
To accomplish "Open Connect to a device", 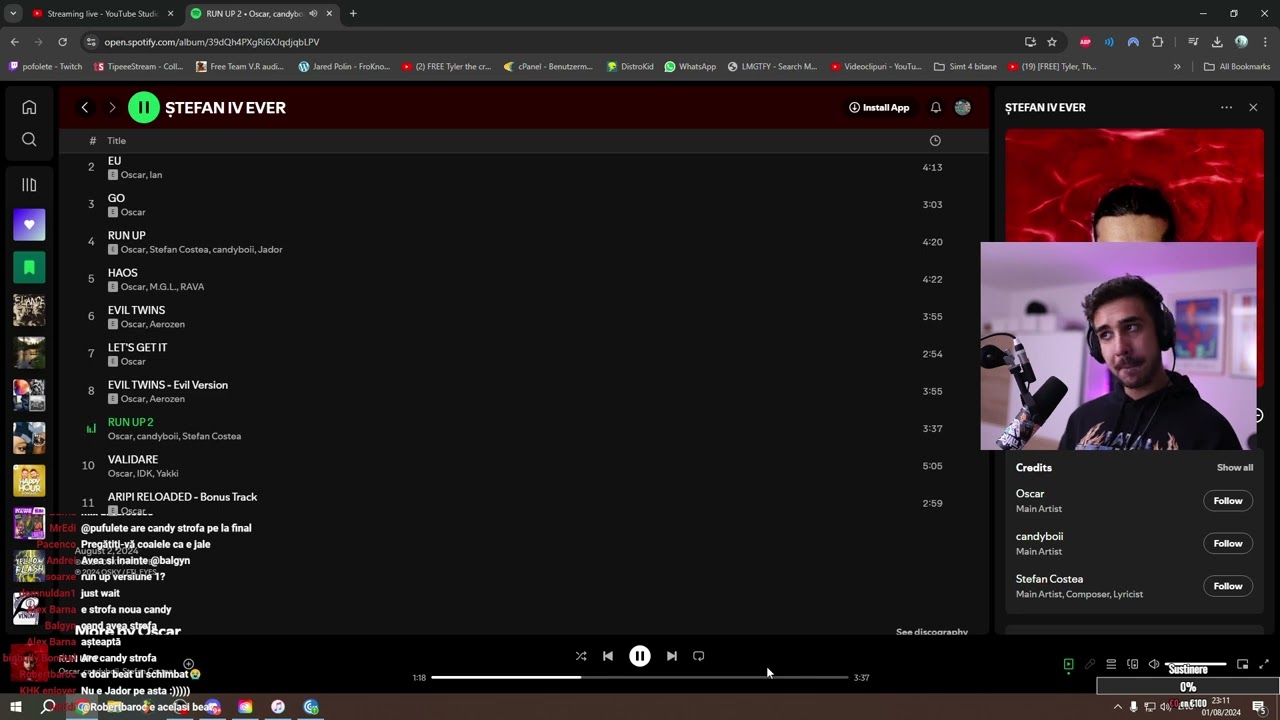I will tap(1133, 664).
